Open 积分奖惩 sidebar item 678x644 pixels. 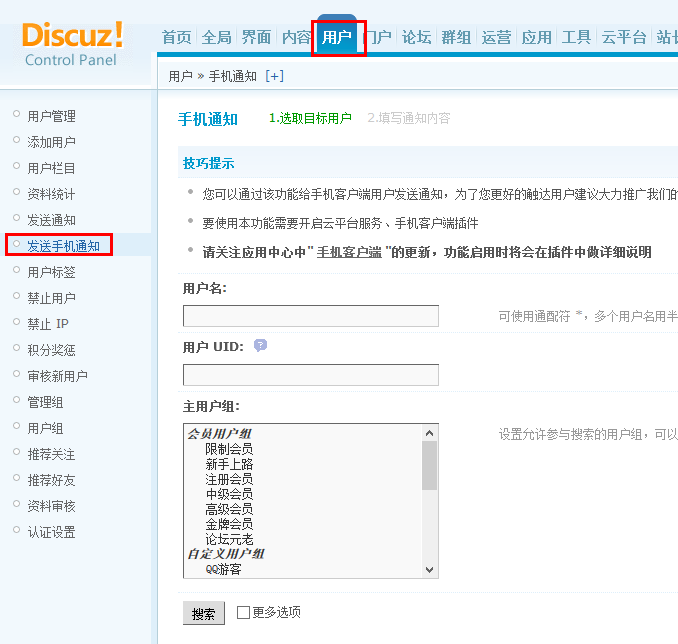point(51,349)
